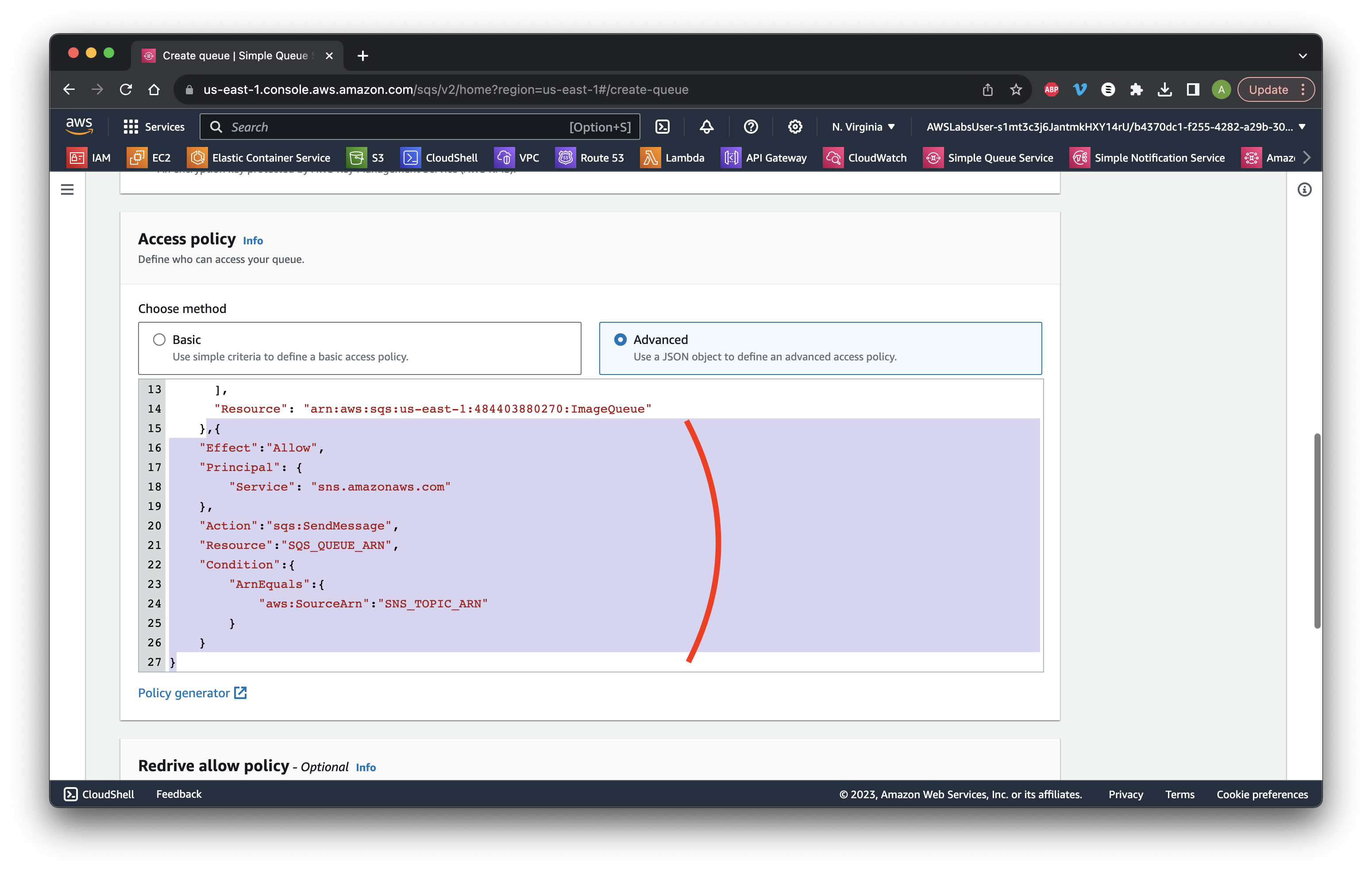Click the SQS_QUEUE_ARN placeholder in the editor
Image resolution: width=1372 pixels, height=873 pixels.
click(x=336, y=545)
